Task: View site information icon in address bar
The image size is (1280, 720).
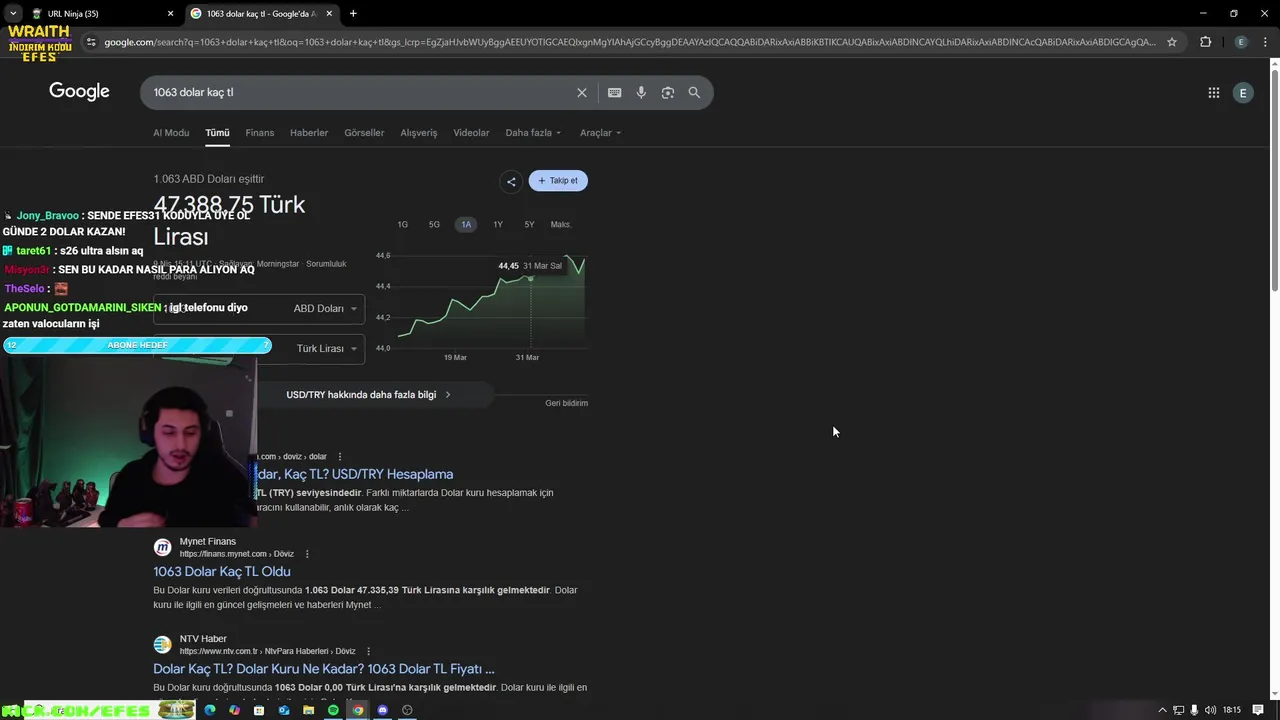Action: (x=91, y=42)
